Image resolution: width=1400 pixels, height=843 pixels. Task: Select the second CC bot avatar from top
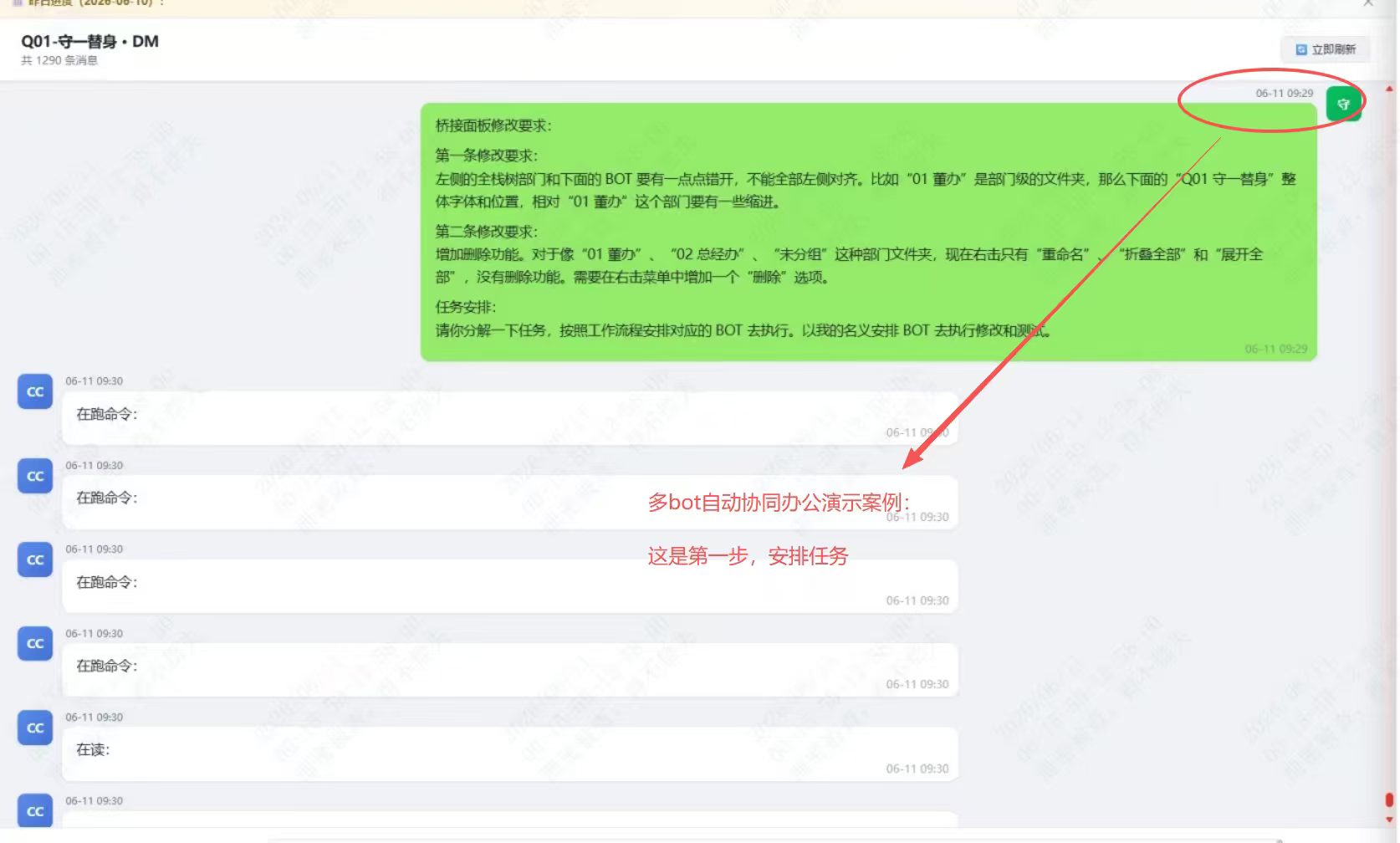[x=35, y=476]
